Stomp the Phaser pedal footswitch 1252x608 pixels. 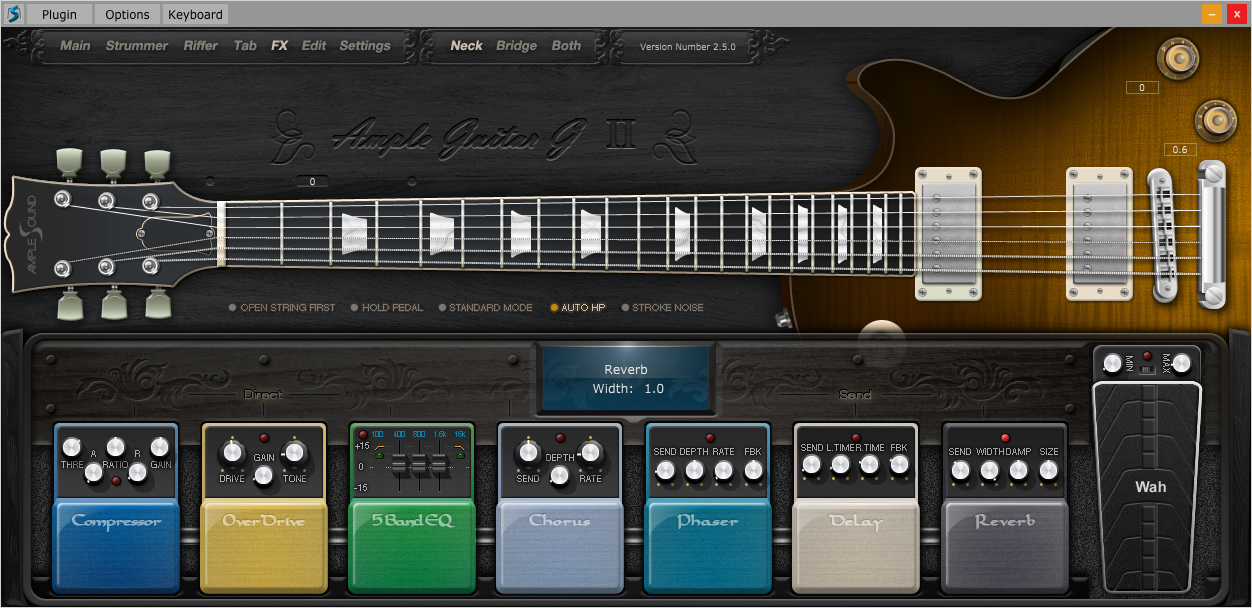(x=708, y=544)
